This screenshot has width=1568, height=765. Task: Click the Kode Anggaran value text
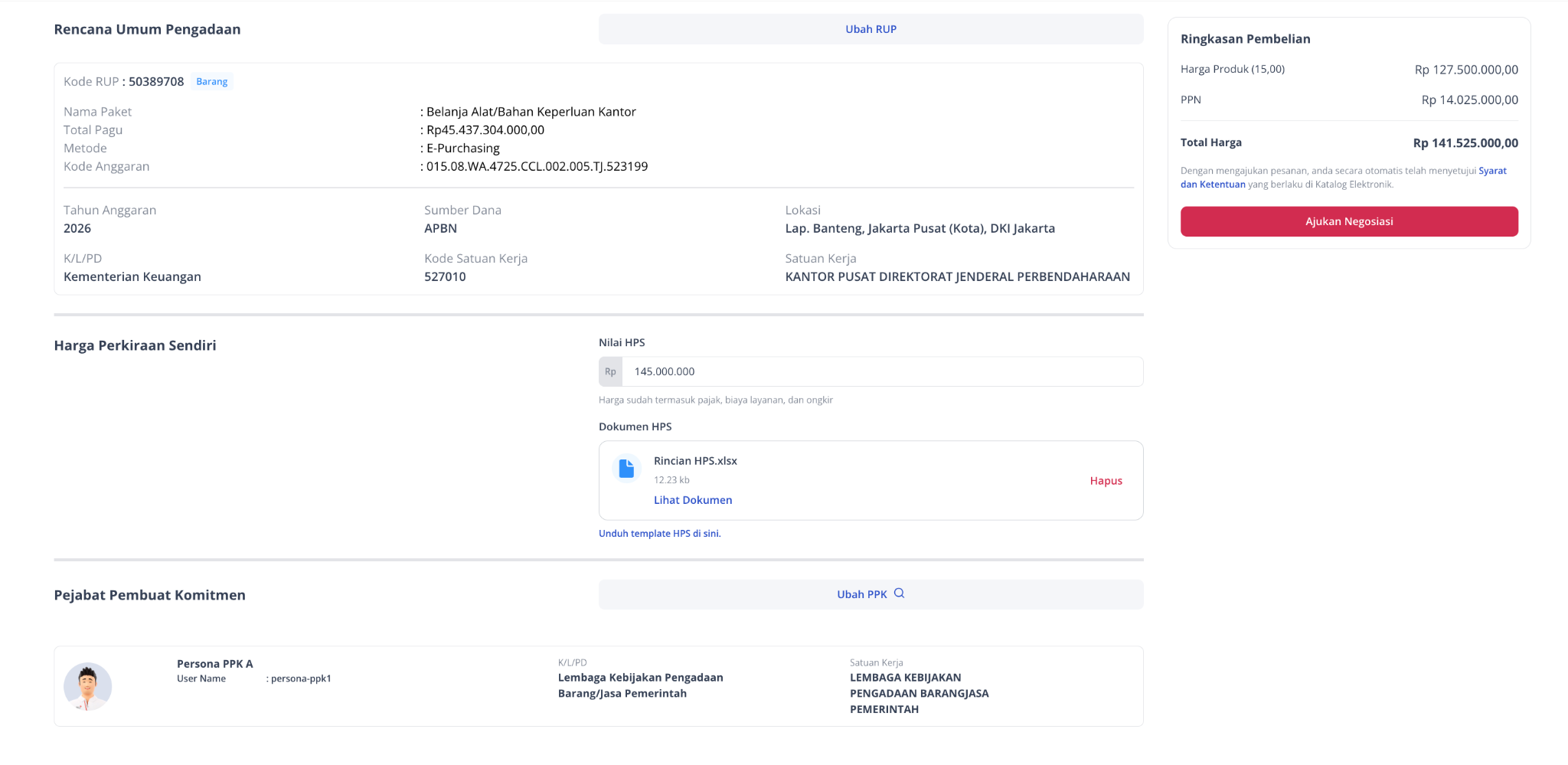point(537,166)
